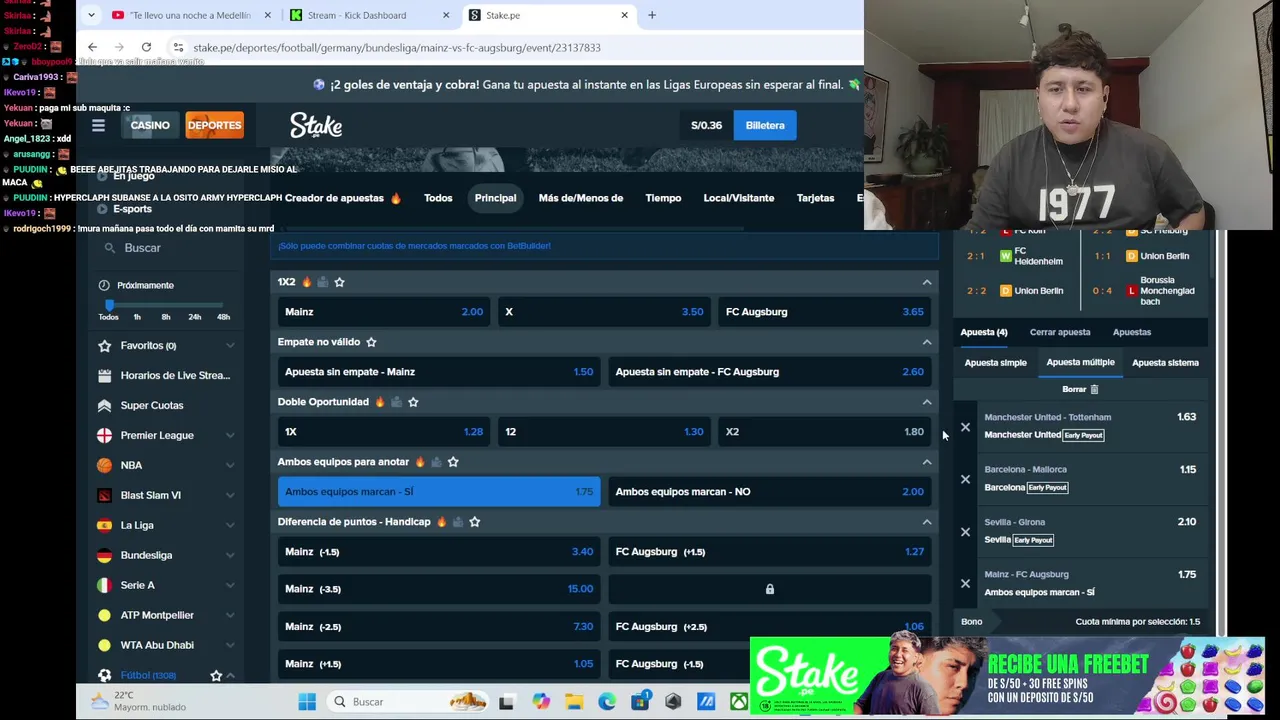This screenshot has height=720, width=1280.
Task: Open the Tarjetas market tab
Action: click(815, 198)
